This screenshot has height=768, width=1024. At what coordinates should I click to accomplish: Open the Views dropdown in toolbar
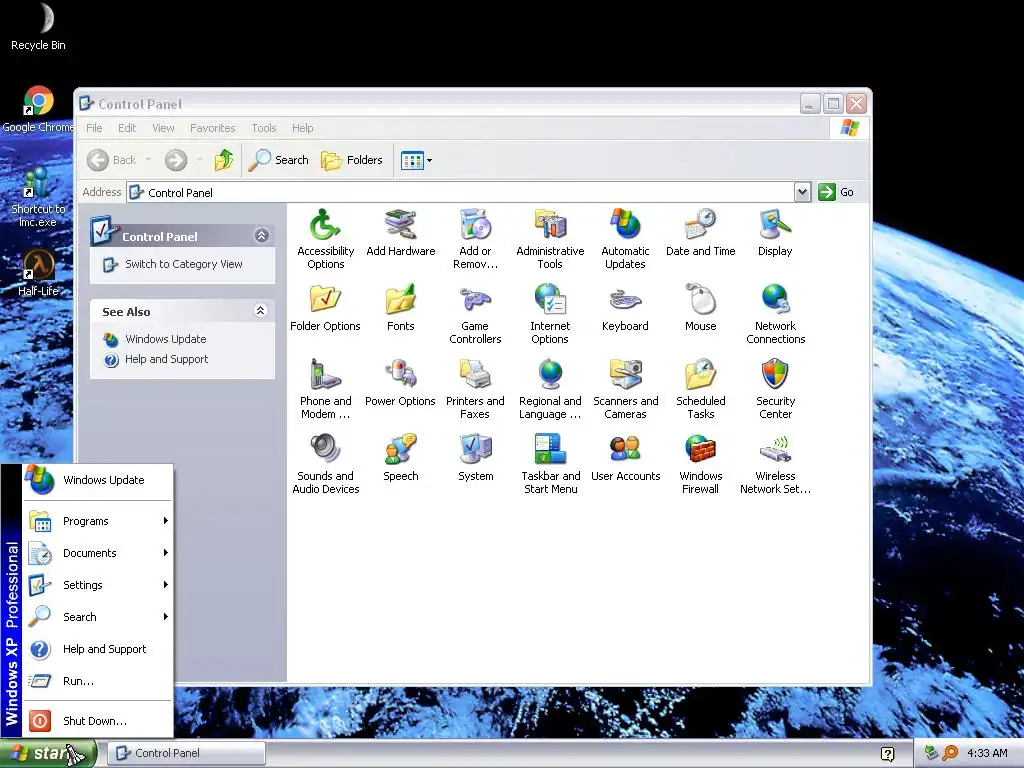point(417,160)
